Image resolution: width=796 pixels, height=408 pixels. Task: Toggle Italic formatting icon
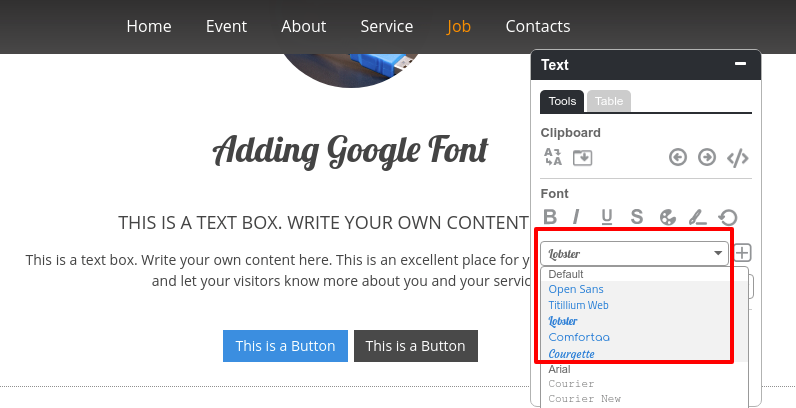576,217
